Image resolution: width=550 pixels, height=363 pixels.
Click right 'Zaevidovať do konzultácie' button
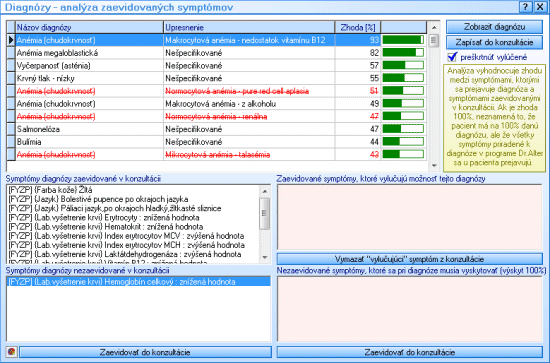410,352
